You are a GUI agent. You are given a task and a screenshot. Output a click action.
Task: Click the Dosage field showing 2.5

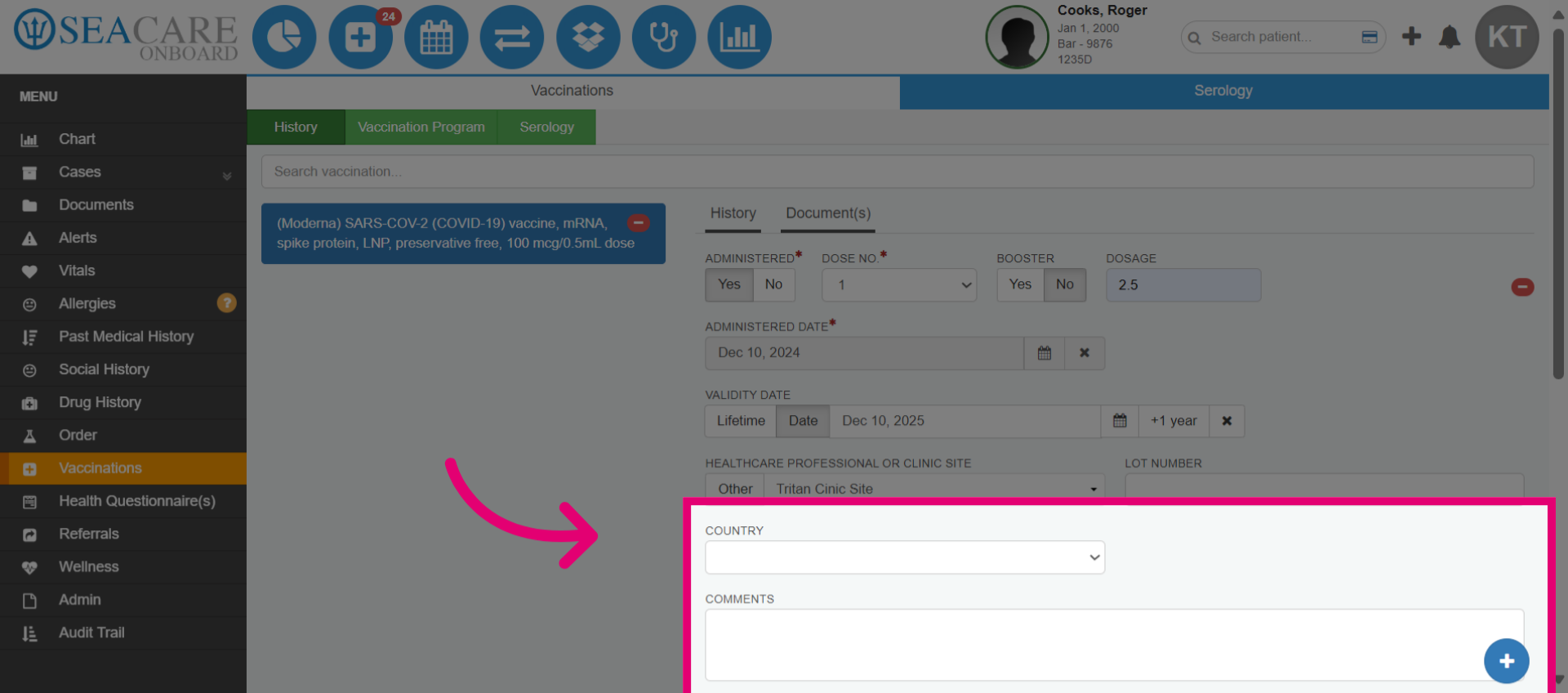pyautogui.click(x=1183, y=285)
